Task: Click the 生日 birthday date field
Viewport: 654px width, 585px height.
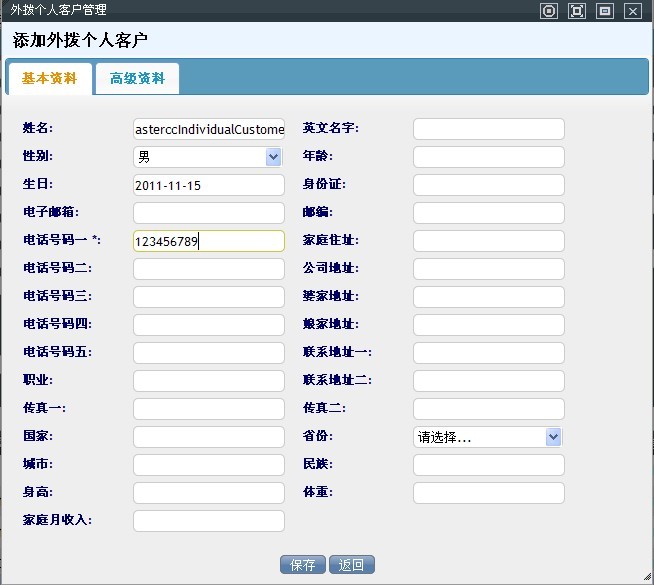Action: (x=208, y=185)
